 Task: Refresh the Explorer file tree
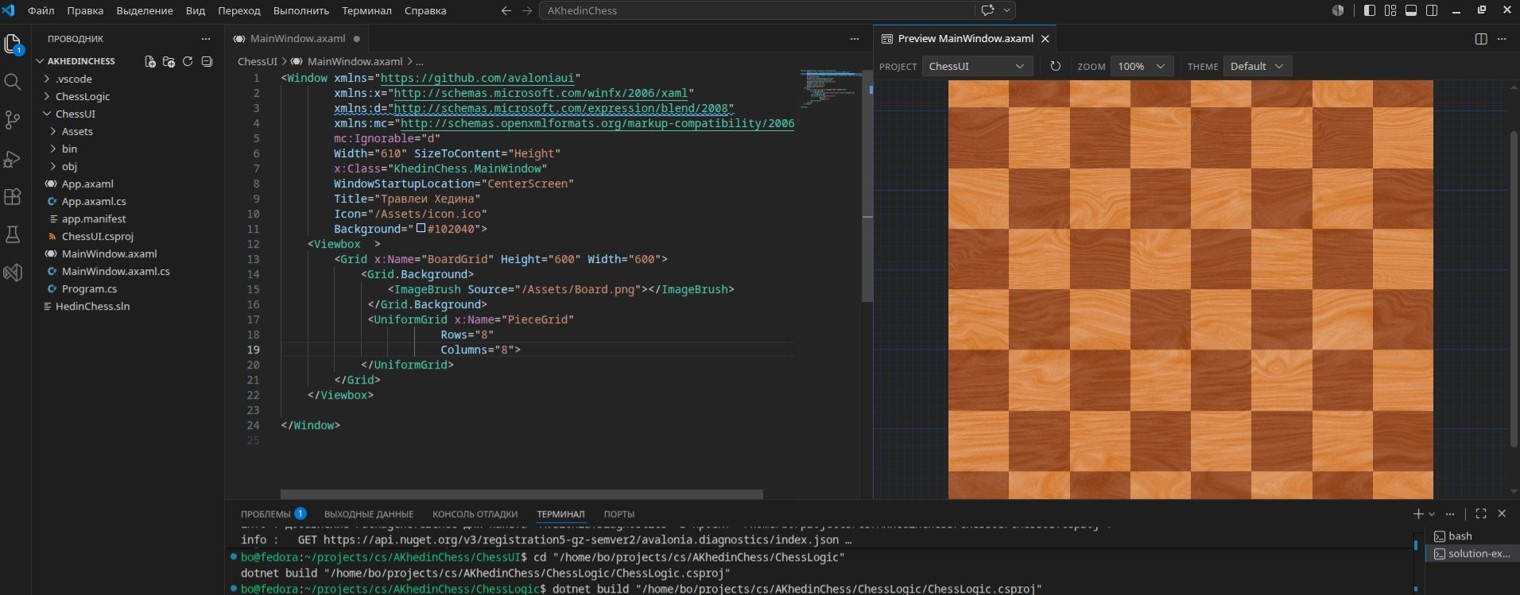click(187, 61)
